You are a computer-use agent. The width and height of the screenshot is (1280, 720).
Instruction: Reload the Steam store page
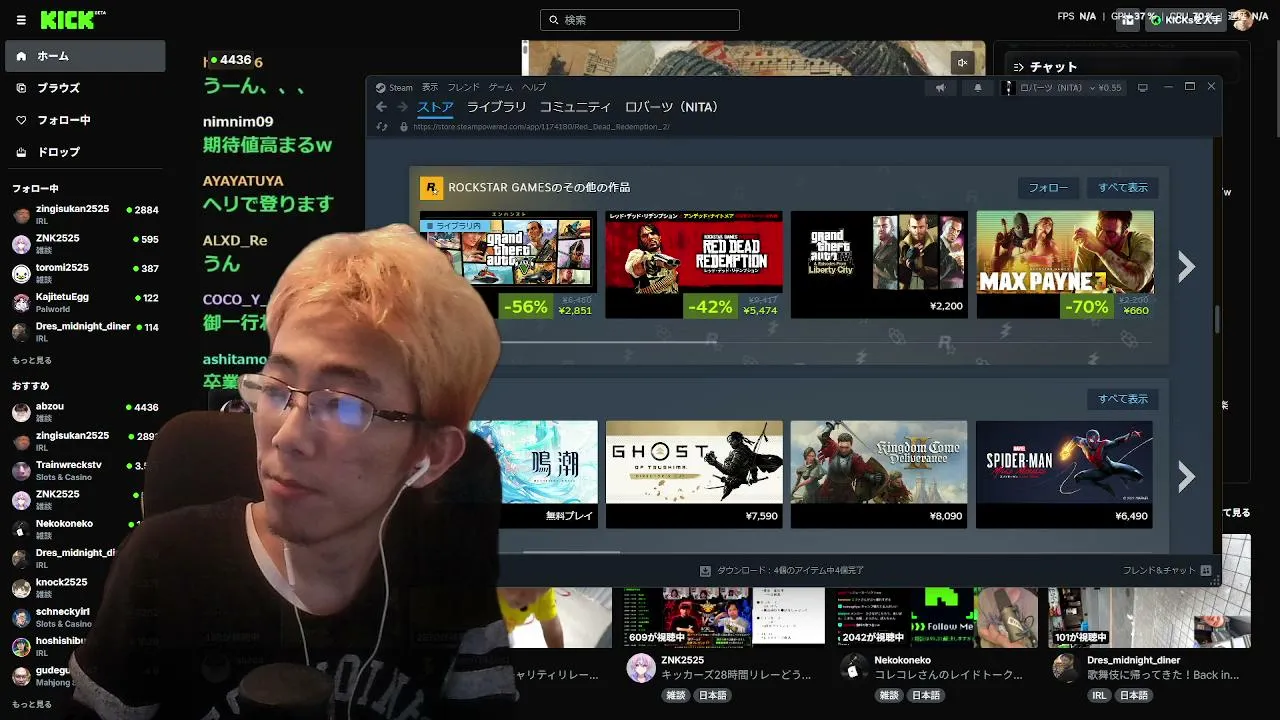click(x=381, y=127)
